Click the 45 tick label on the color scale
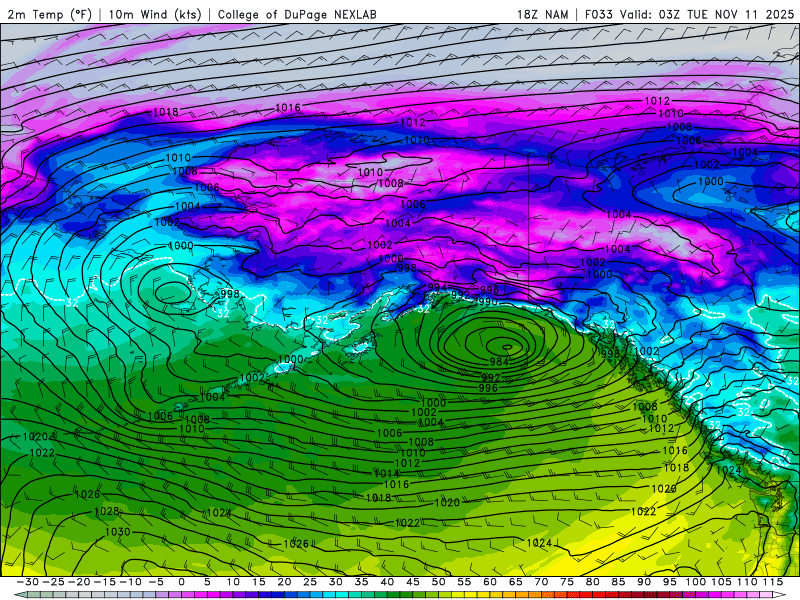This screenshot has height=600, width=800. (412, 582)
